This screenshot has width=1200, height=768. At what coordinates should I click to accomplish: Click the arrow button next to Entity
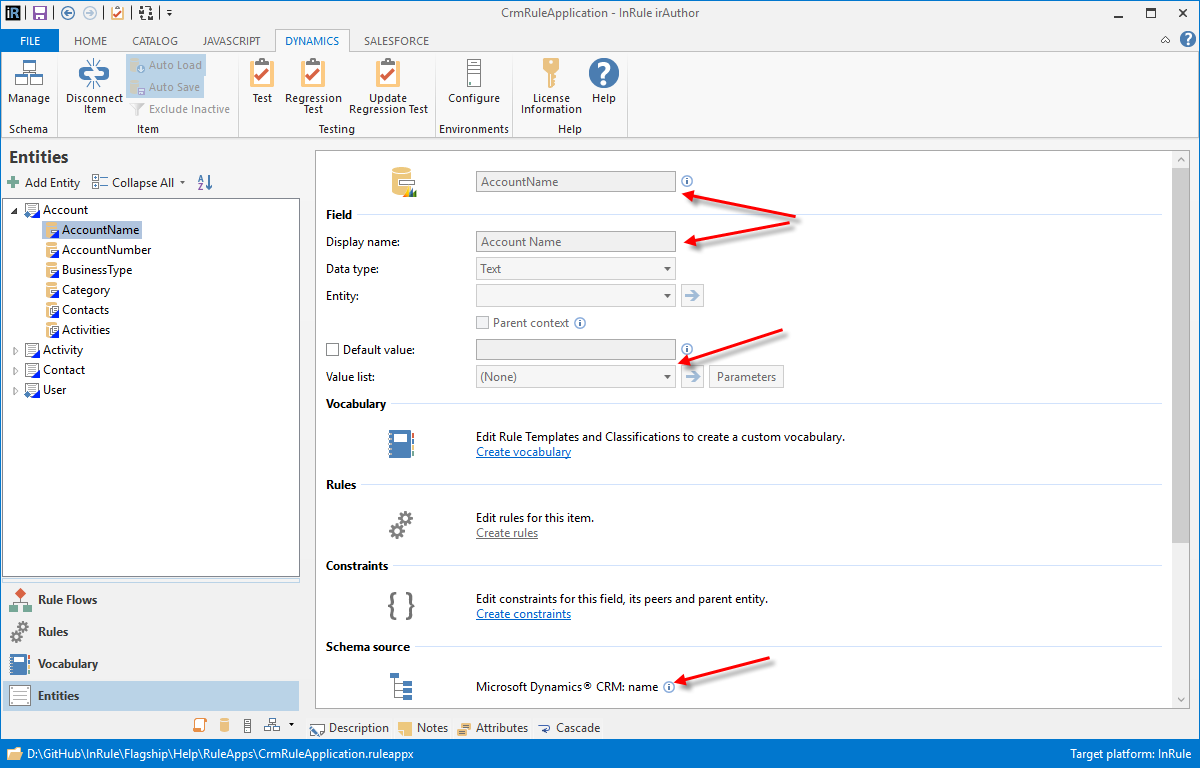tap(692, 296)
